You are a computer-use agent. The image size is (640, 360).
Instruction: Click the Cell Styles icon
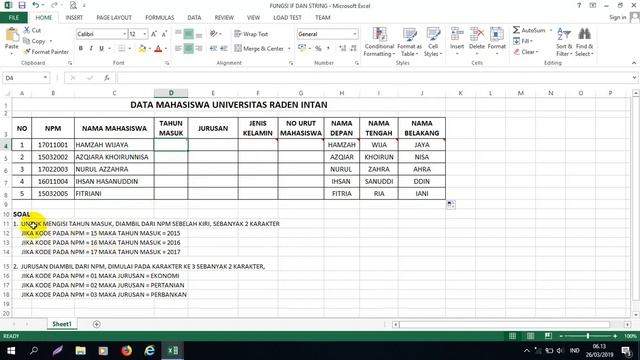(x=433, y=35)
